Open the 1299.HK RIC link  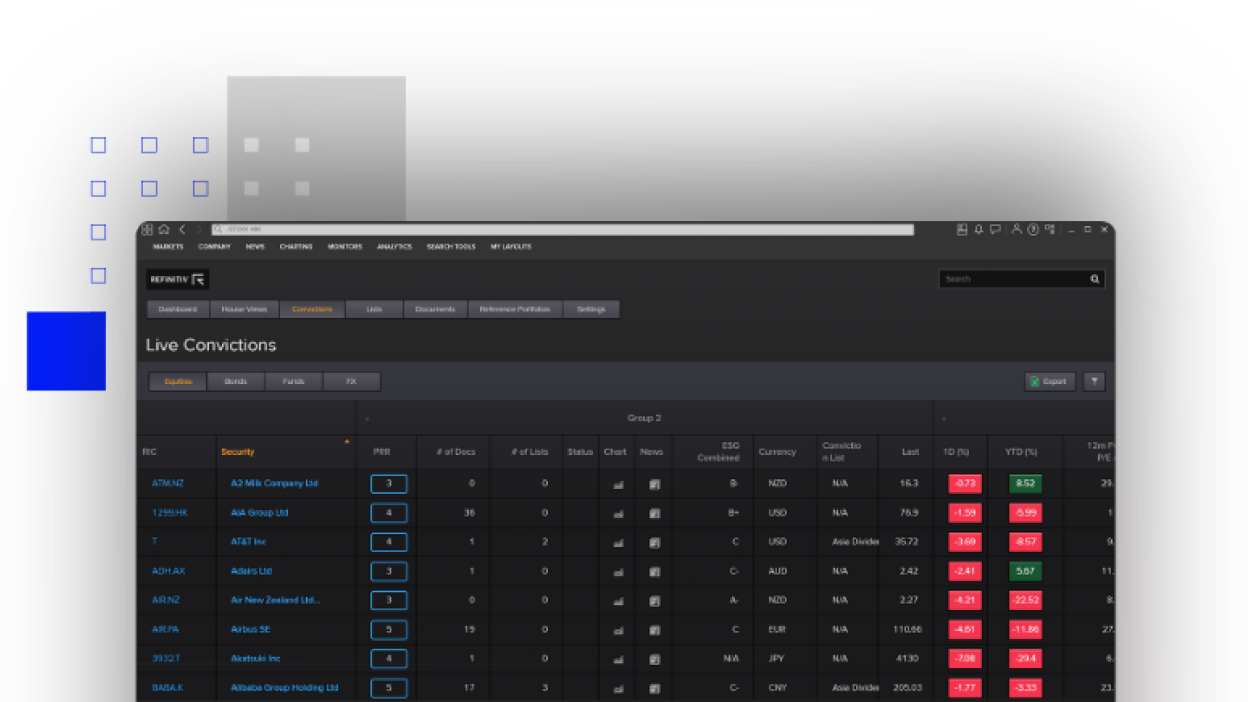169,512
